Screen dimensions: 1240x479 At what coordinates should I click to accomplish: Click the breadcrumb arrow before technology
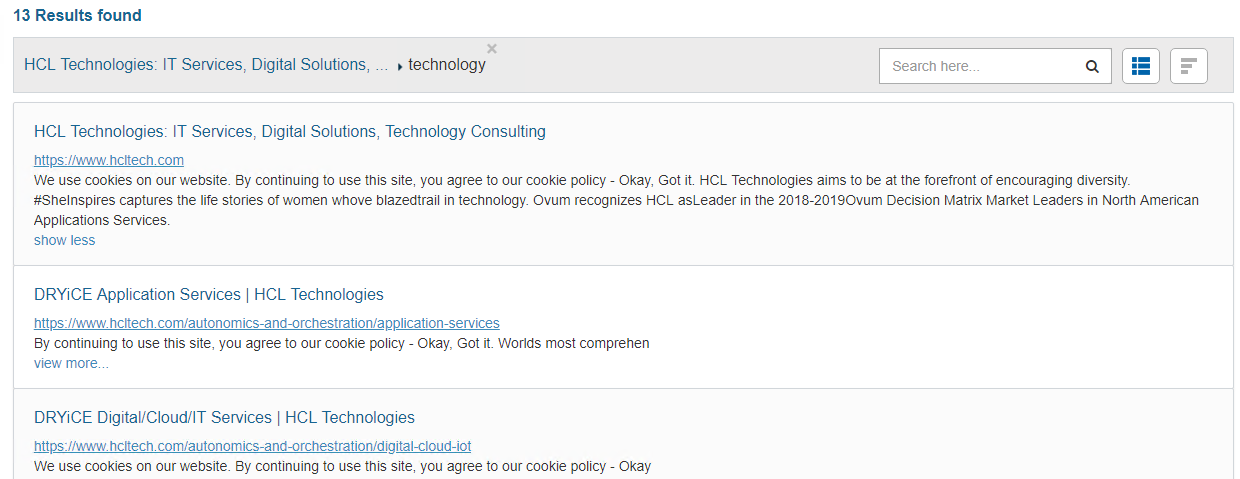pyautogui.click(x=400, y=67)
